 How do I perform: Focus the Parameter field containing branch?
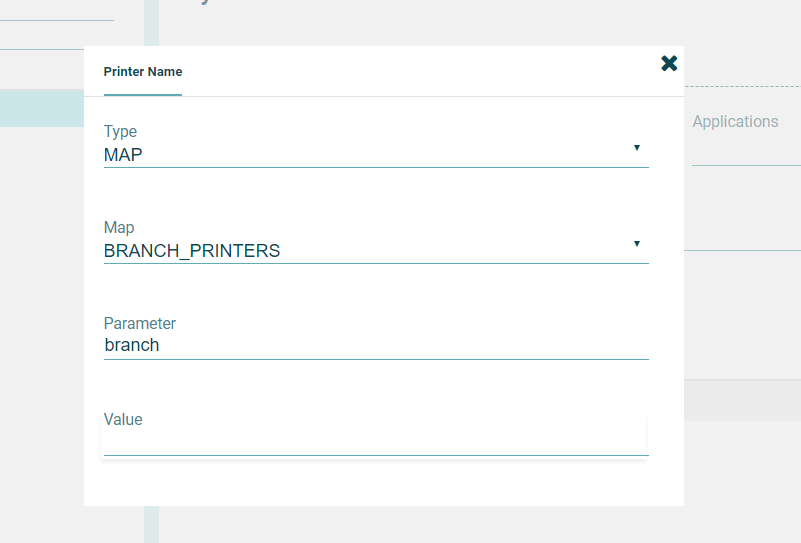[x=375, y=345]
